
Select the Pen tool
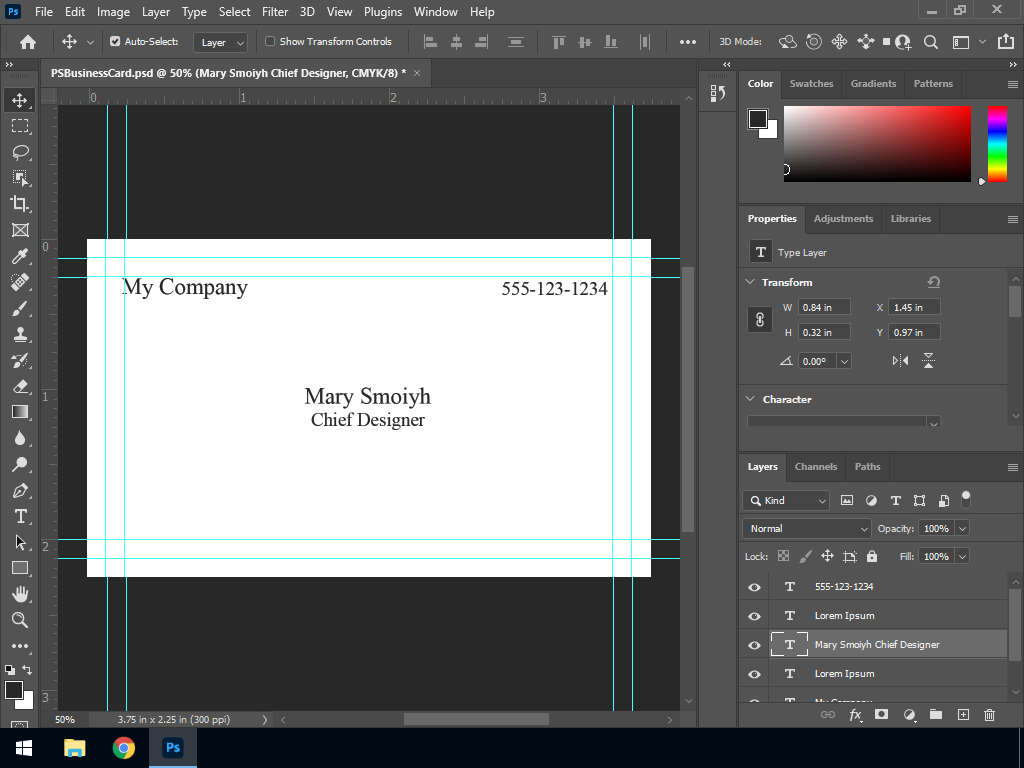click(x=20, y=491)
